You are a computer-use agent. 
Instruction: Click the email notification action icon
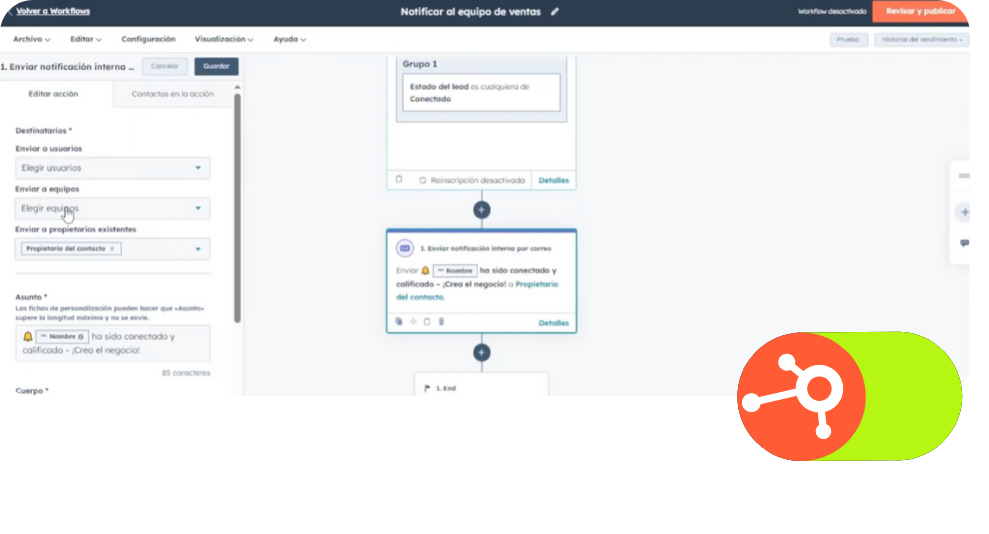pos(405,248)
